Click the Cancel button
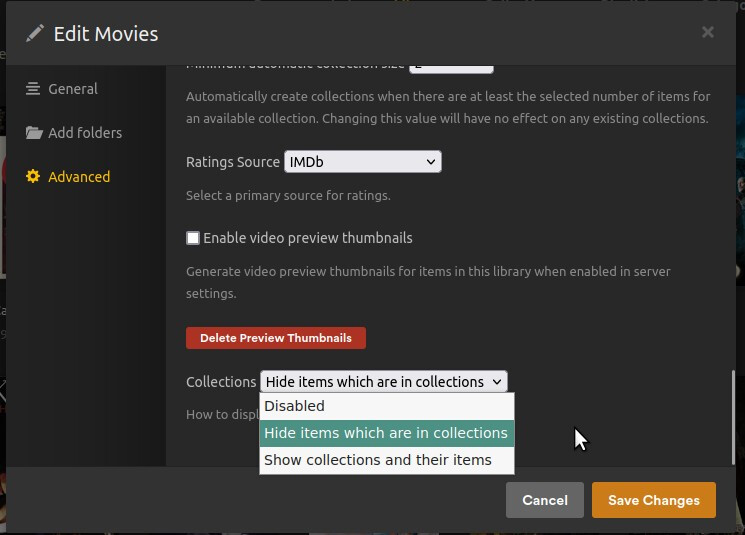The image size is (745, 535). [544, 500]
